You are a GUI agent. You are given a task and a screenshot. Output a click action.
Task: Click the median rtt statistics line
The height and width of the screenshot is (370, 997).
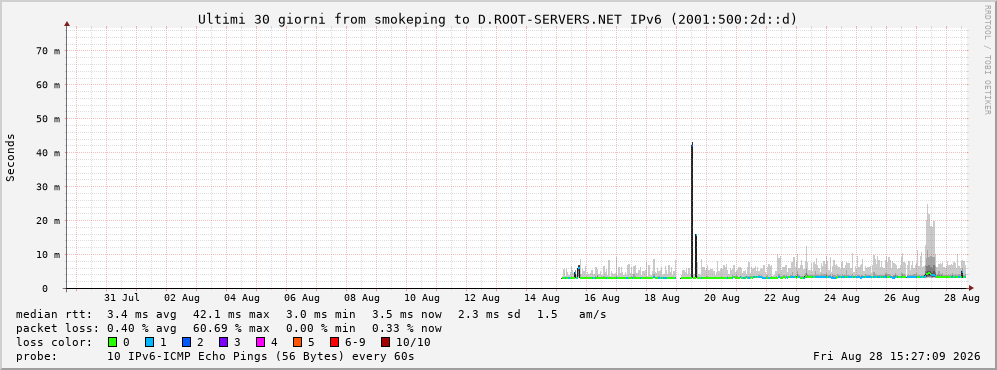[312, 314]
